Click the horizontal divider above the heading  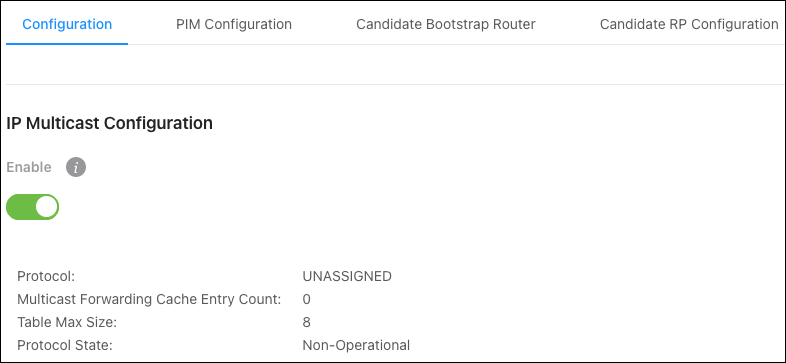394,84
